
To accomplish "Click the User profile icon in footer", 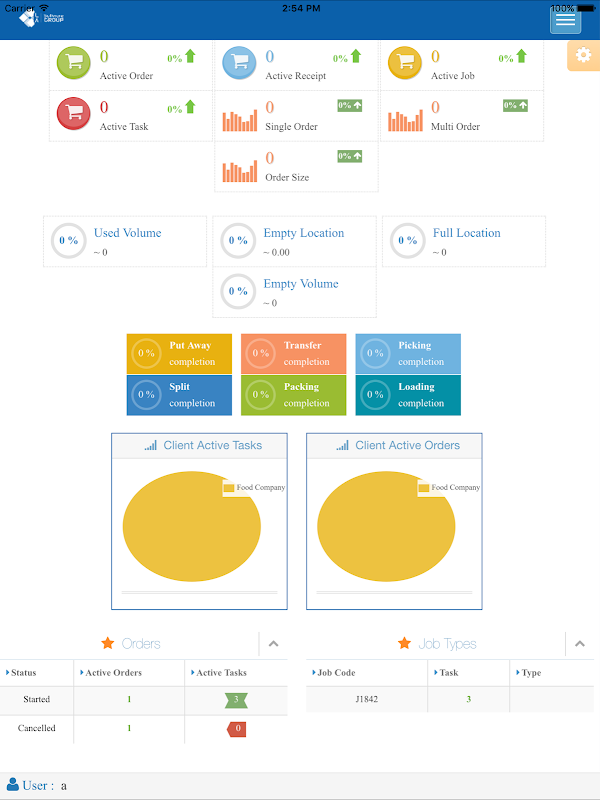I will (13, 784).
